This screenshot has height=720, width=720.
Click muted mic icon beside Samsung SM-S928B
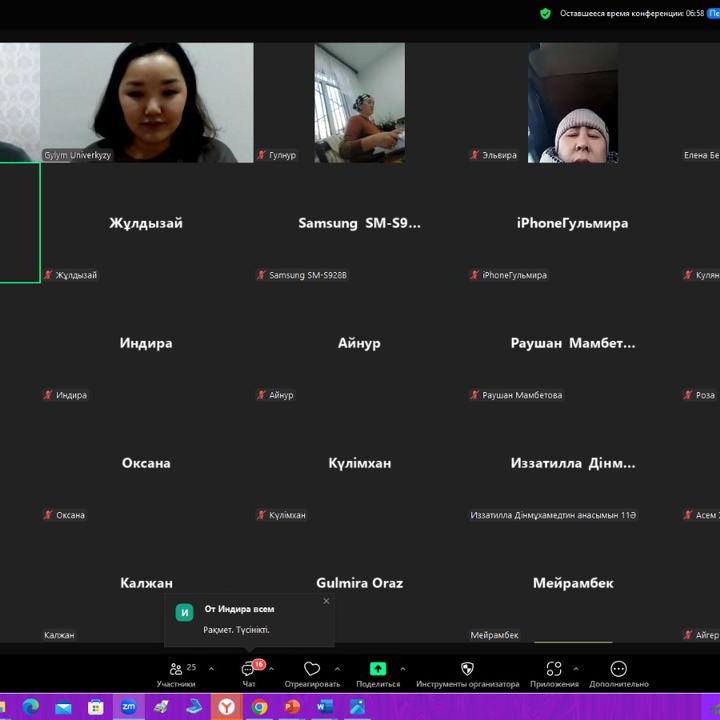tap(262, 275)
